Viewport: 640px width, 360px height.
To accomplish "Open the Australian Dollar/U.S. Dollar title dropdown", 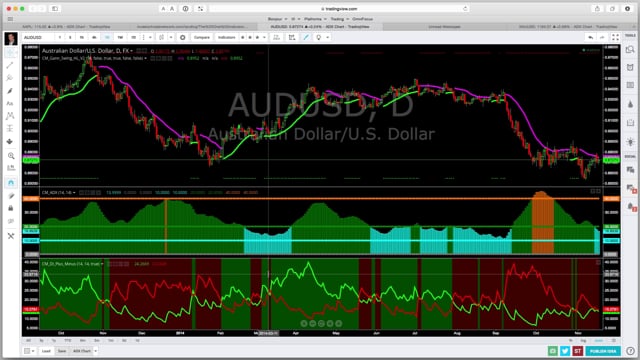I will click(131, 51).
